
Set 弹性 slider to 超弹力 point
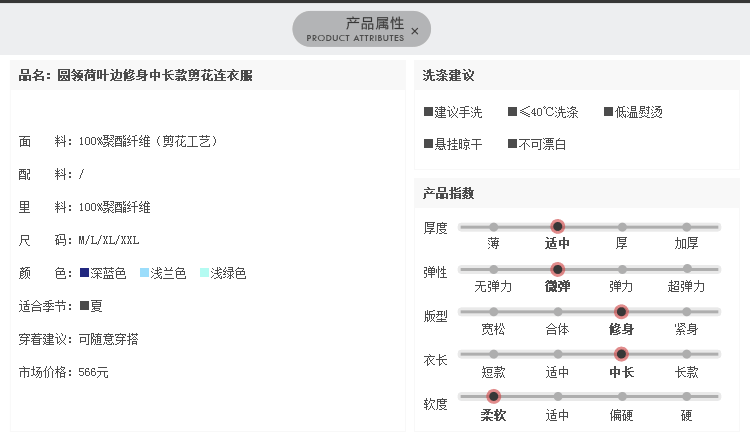pos(687,269)
